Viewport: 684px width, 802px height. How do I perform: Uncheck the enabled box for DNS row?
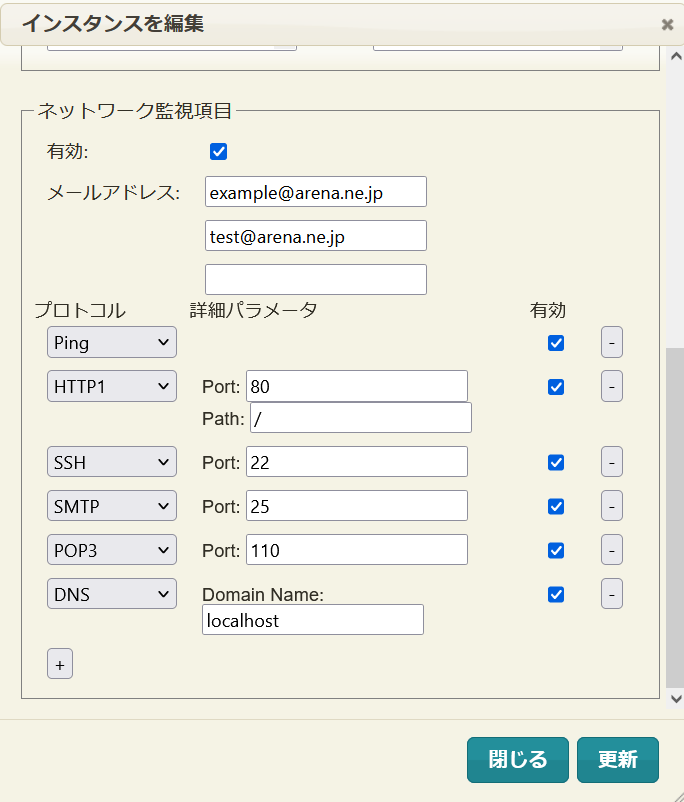point(556,594)
